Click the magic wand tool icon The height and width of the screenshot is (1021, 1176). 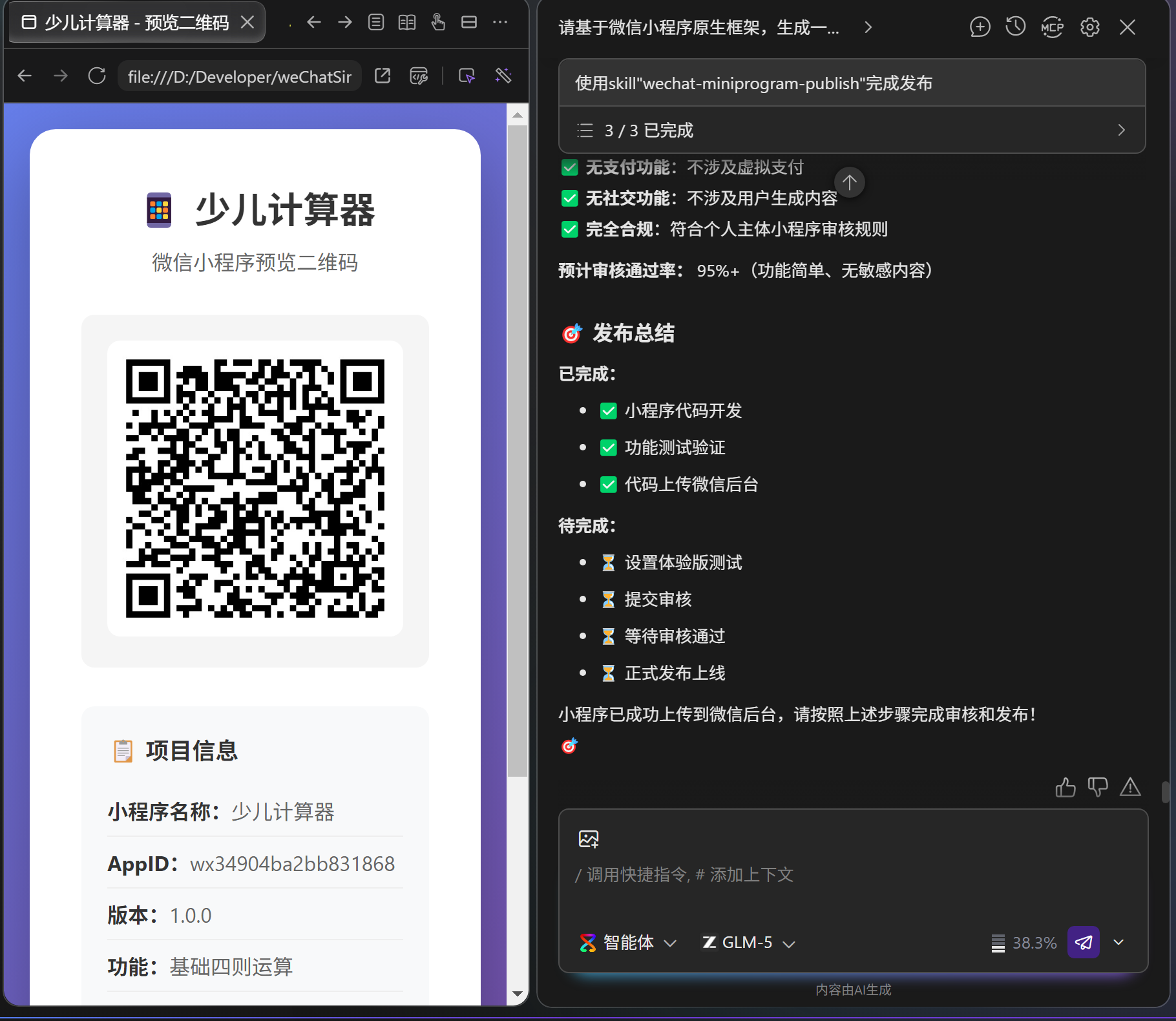coord(503,76)
